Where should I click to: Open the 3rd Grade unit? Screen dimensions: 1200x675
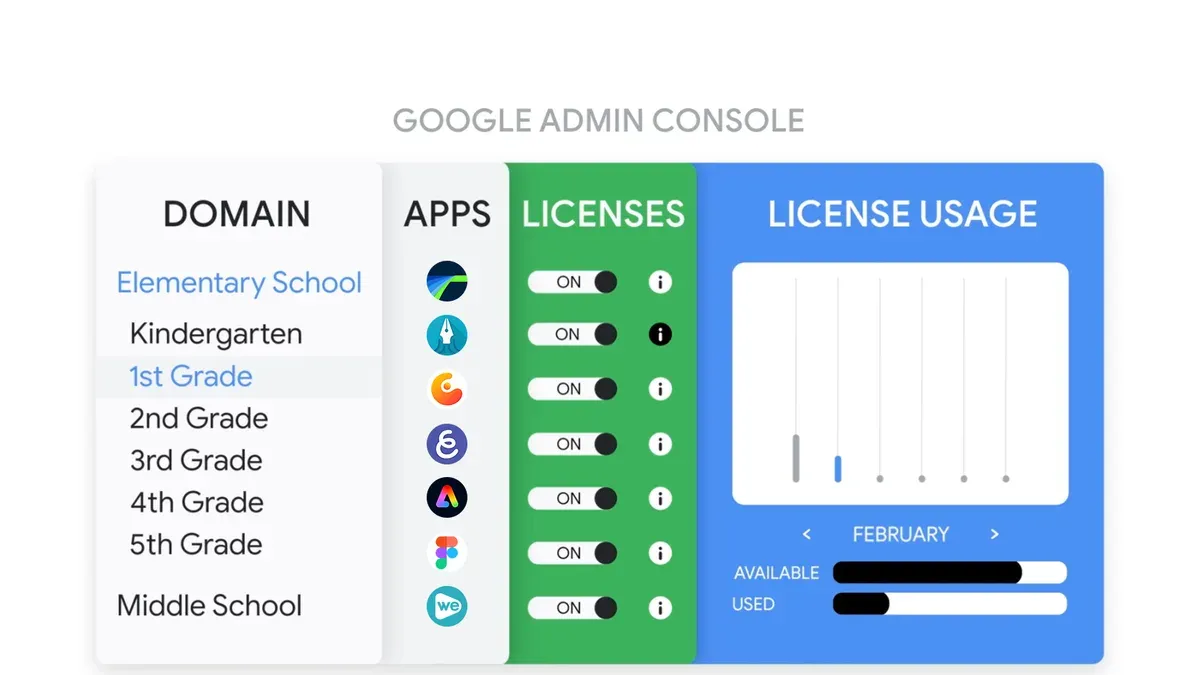pyautogui.click(x=196, y=460)
